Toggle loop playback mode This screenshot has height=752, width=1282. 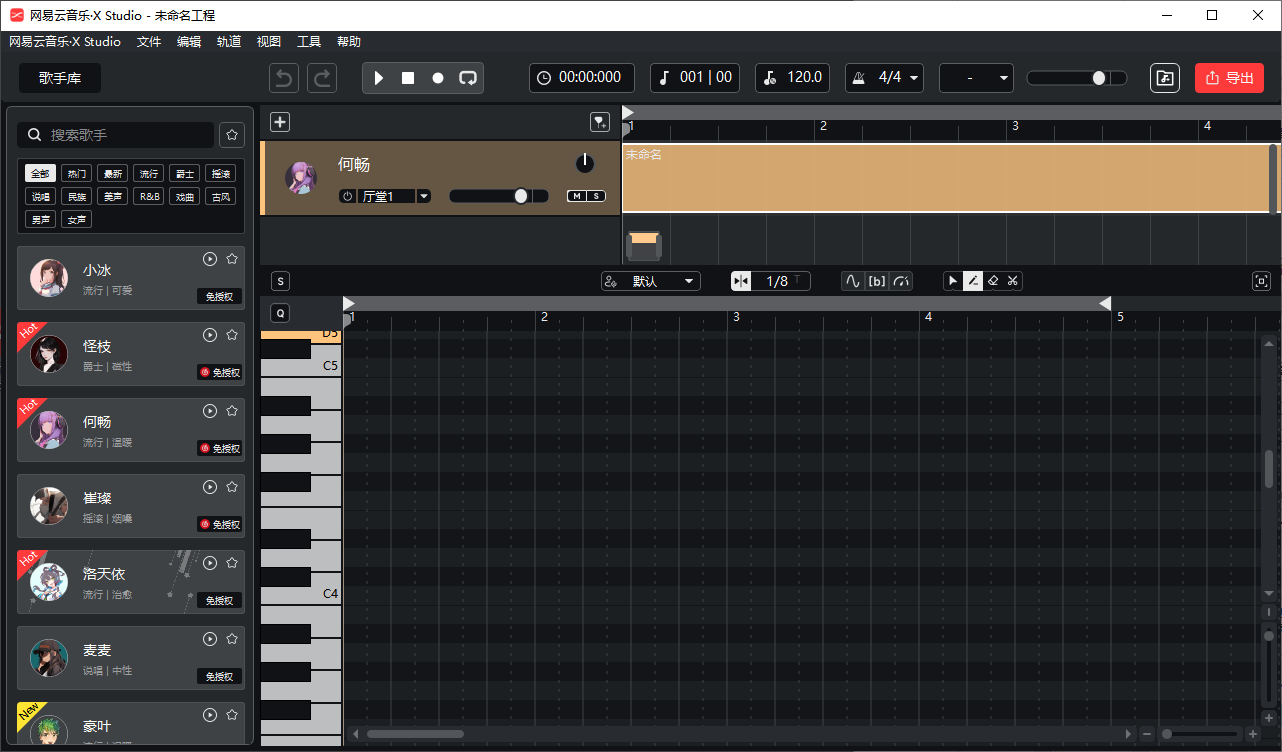[468, 78]
